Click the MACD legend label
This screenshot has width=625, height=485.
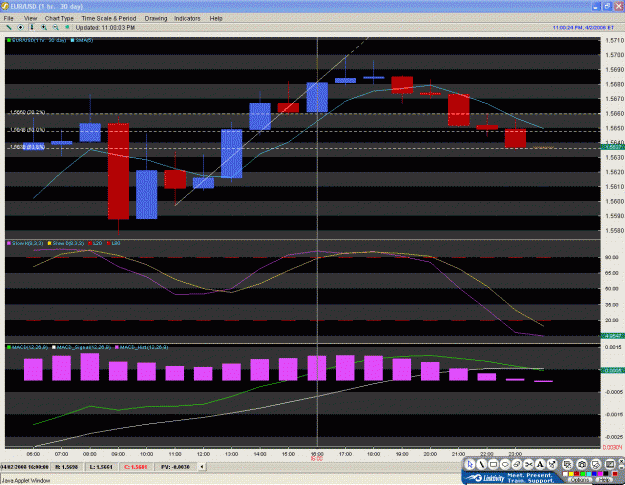tap(30, 348)
